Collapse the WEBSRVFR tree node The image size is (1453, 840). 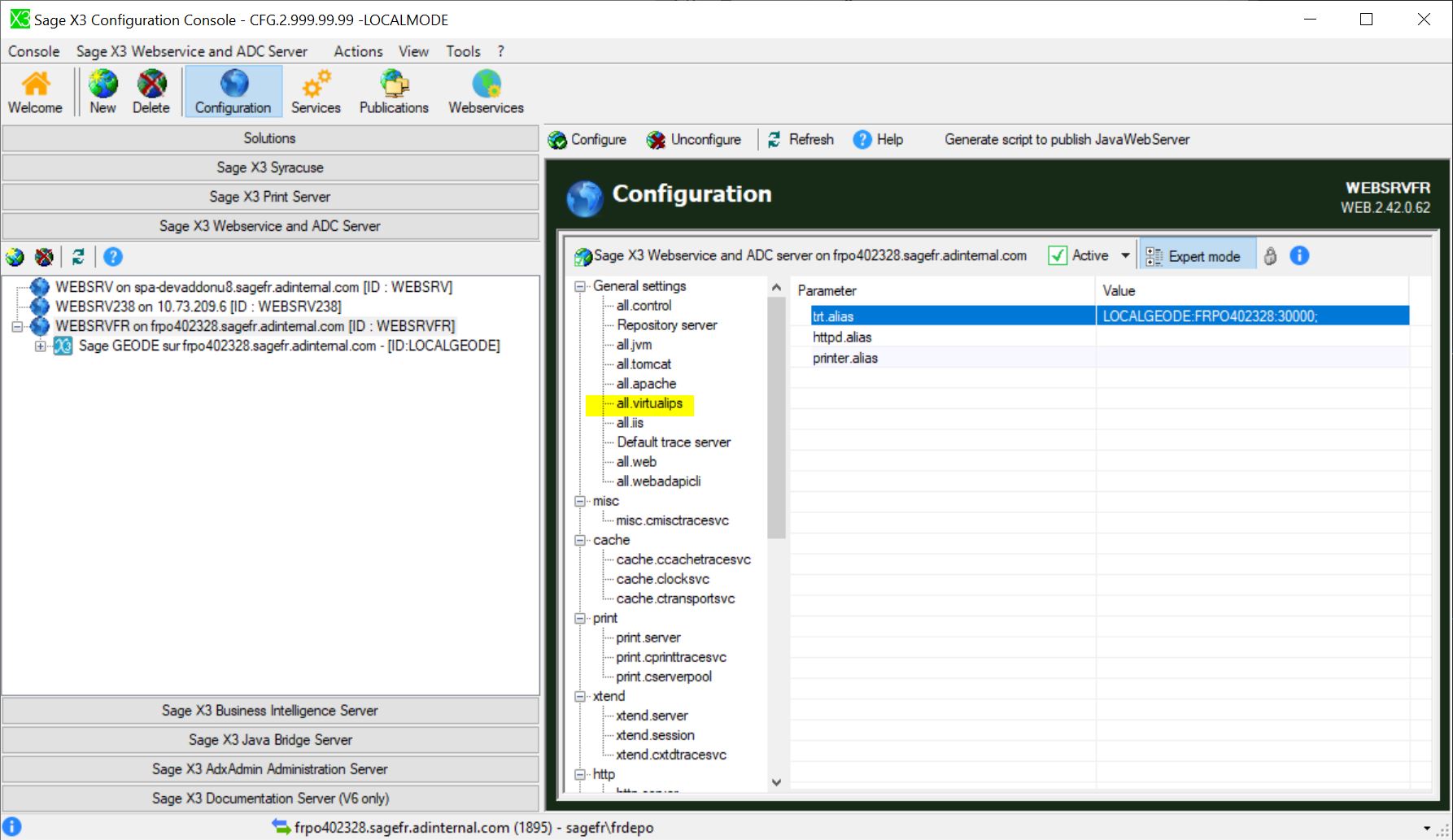[x=17, y=327]
